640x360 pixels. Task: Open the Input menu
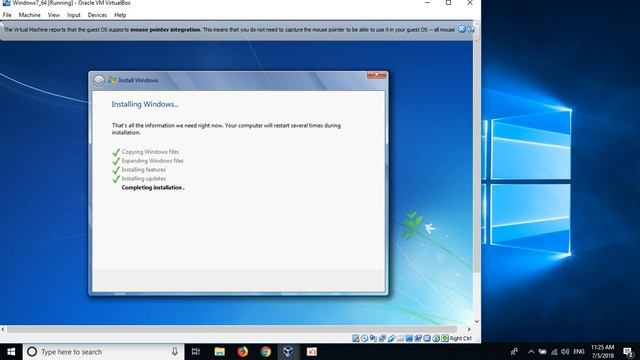pos(73,15)
